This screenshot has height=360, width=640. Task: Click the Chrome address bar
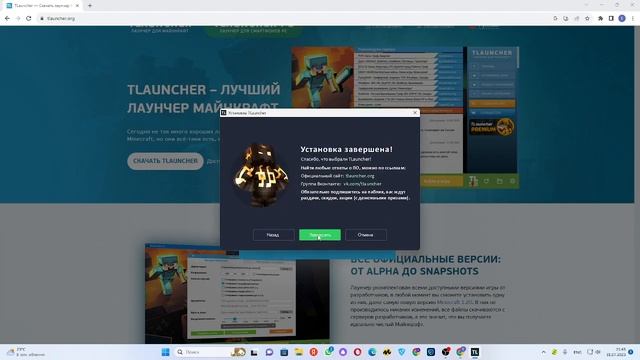pyautogui.click(x=294, y=18)
